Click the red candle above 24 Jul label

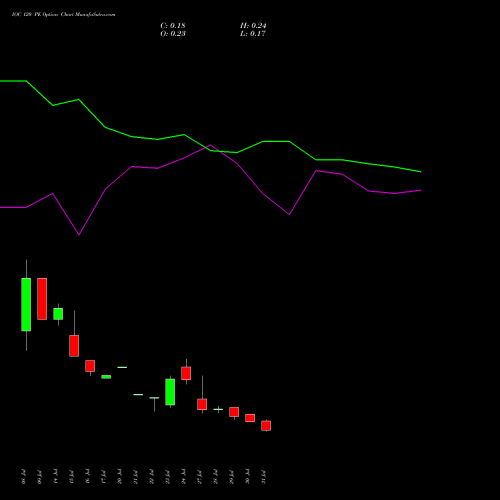(x=186, y=373)
